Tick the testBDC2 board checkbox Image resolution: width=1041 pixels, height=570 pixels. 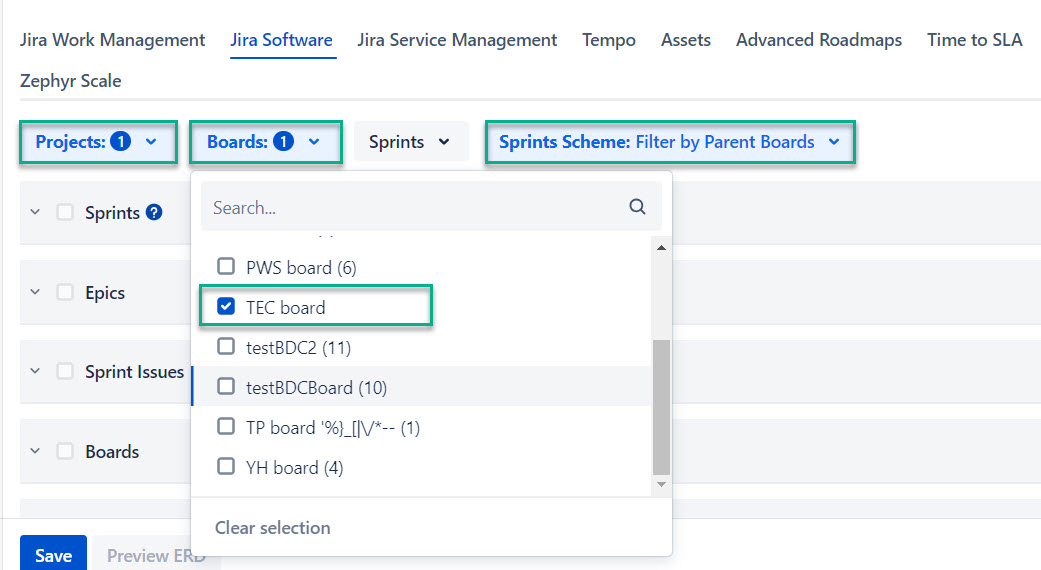click(x=226, y=347)
